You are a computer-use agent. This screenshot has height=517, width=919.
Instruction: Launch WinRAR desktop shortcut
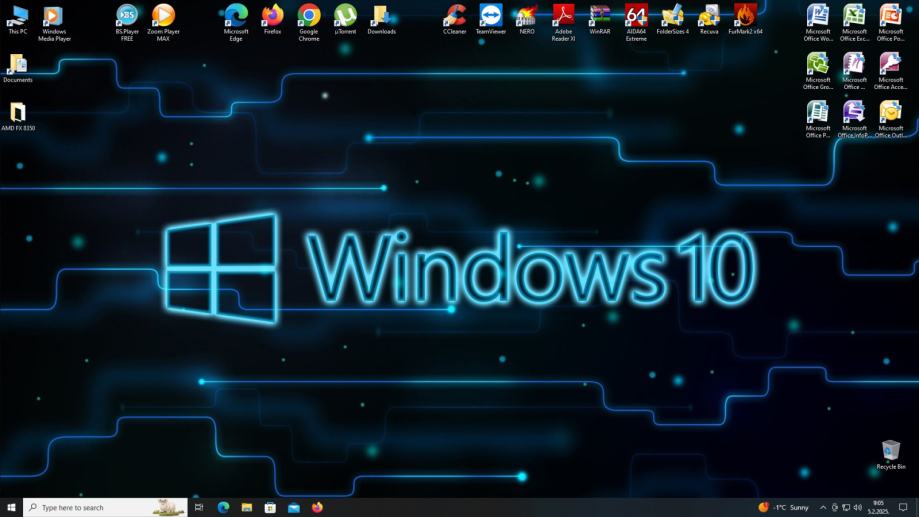tap(600, 19)
